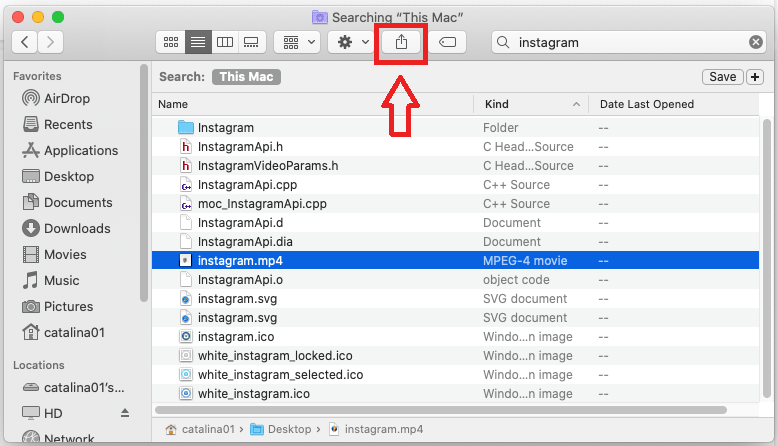Click into the search field containing instagram
This screenshot has width=778, height=446.
pos(628,42)
